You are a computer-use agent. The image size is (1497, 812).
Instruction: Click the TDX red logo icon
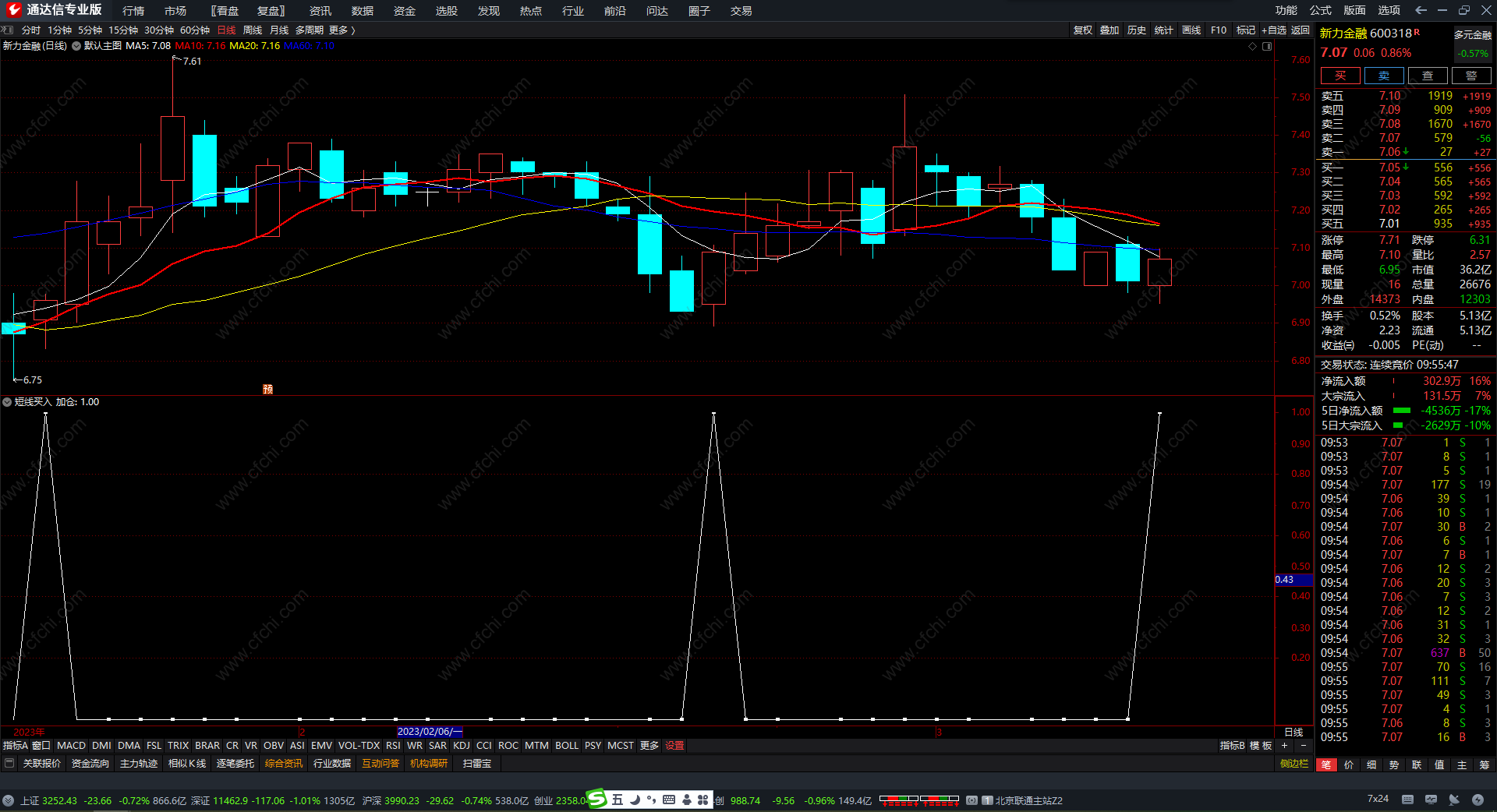coord(13,9)
